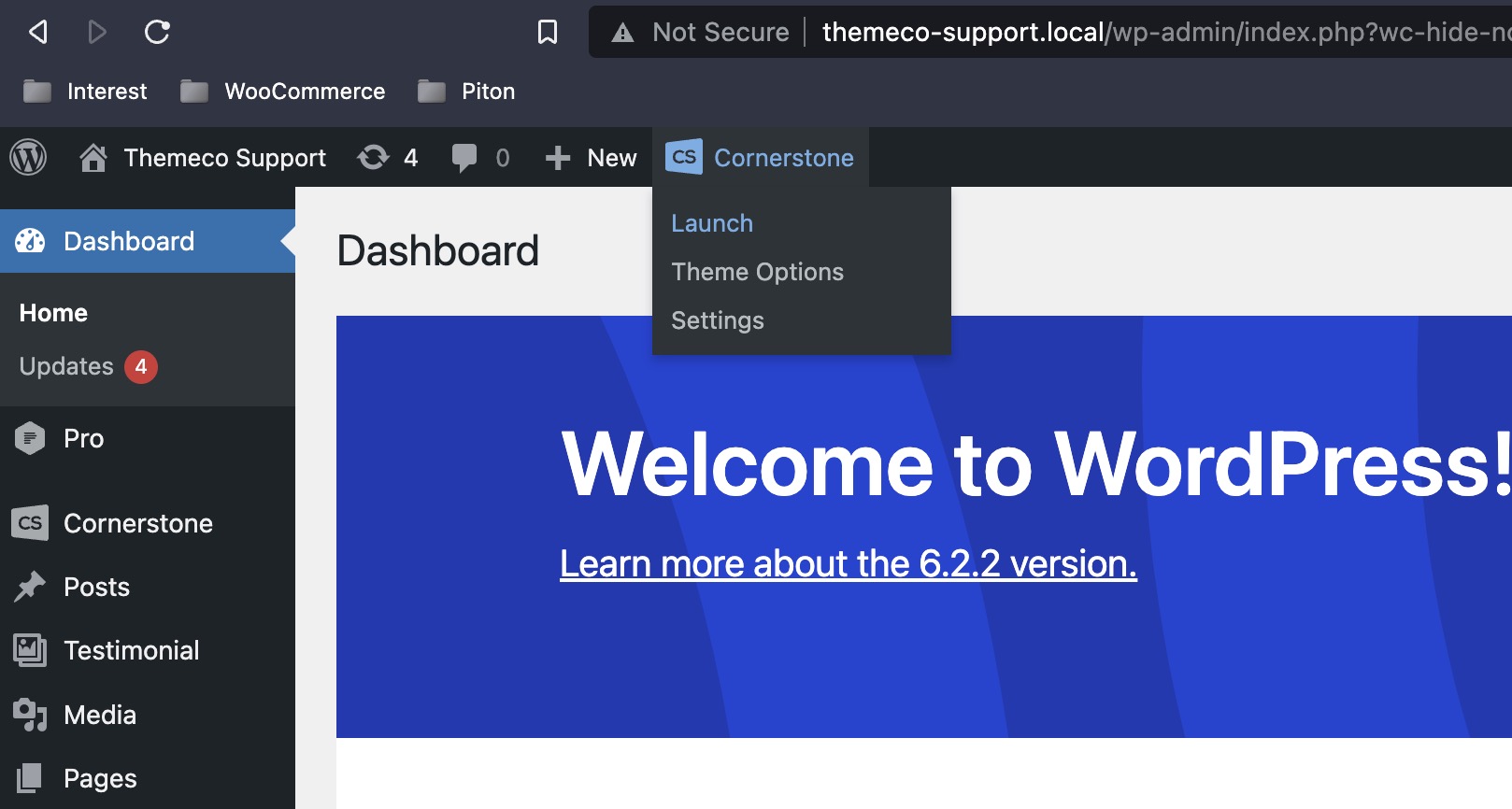This screenshot has height=809, width=1512.
Task: Open the WooCommerce bookmarks folder
Action: point(283,92)
